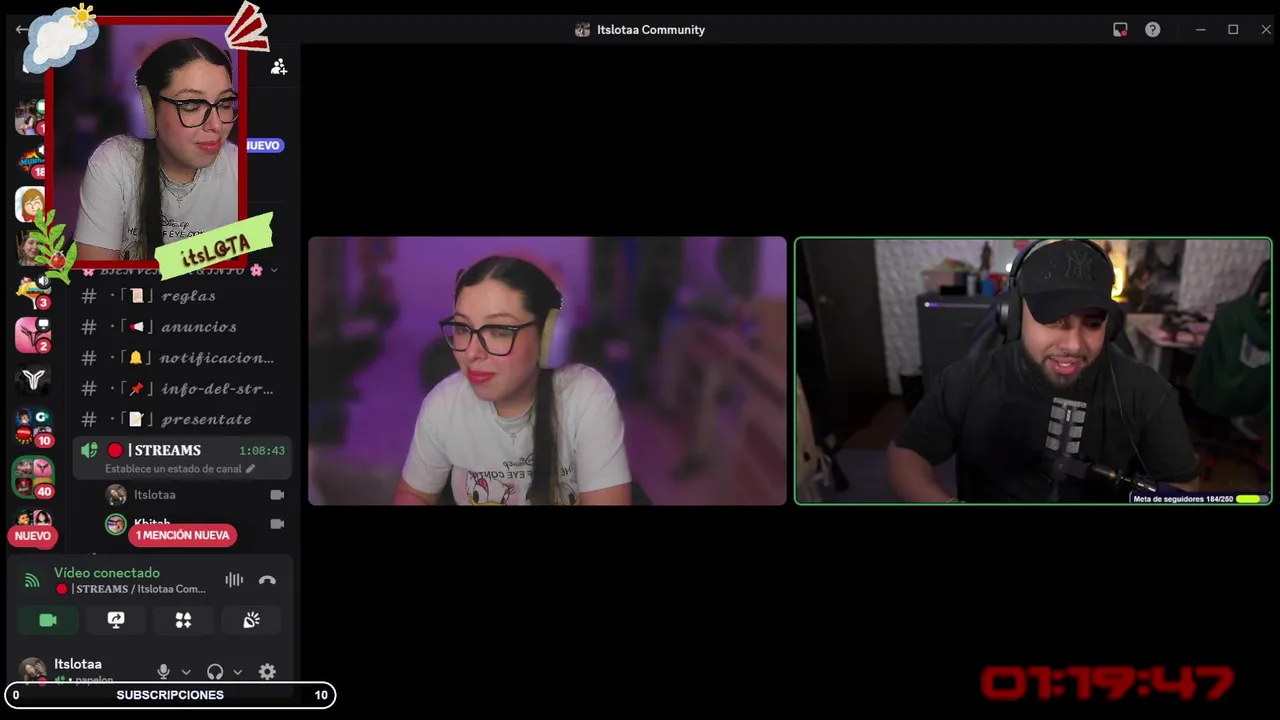Click Establece un estado de canal

click(x=173, y=469)
